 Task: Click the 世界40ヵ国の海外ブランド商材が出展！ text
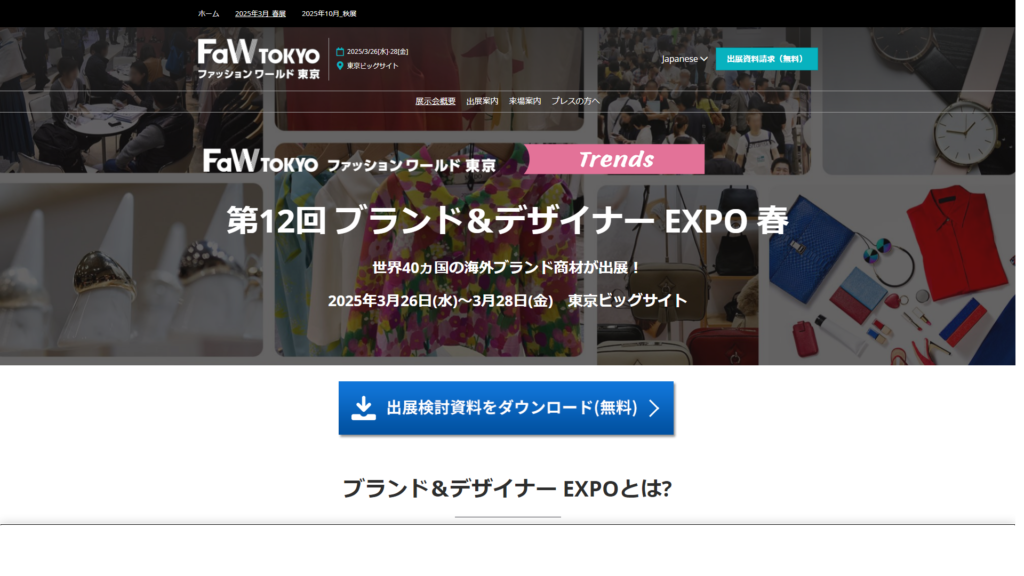(x=507, y=268)
